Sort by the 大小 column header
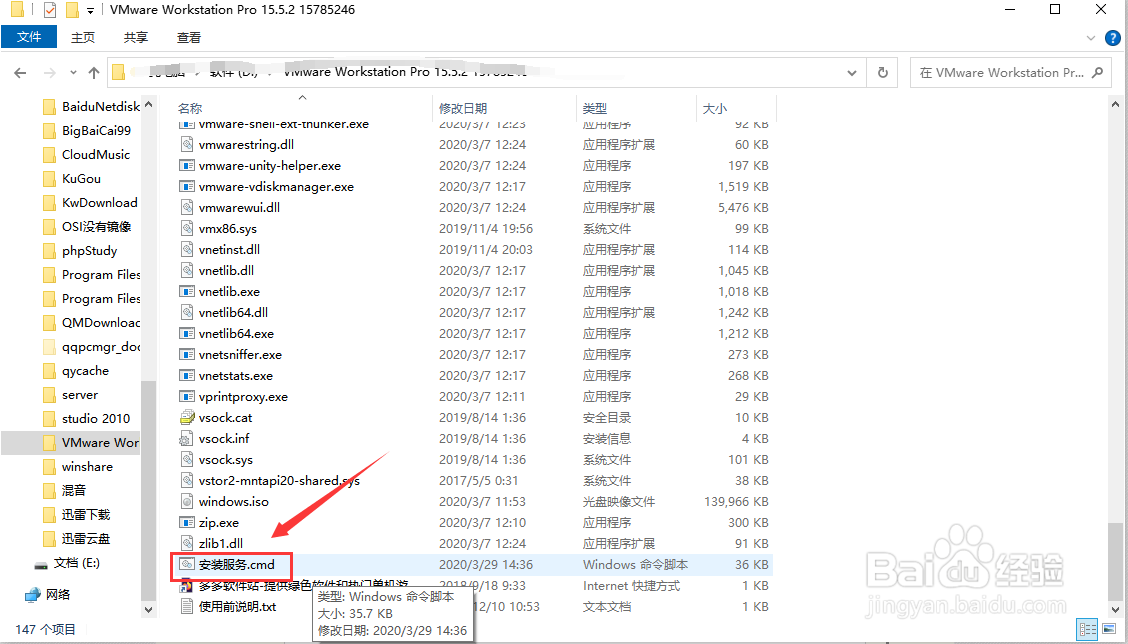 tap(714, 108)
